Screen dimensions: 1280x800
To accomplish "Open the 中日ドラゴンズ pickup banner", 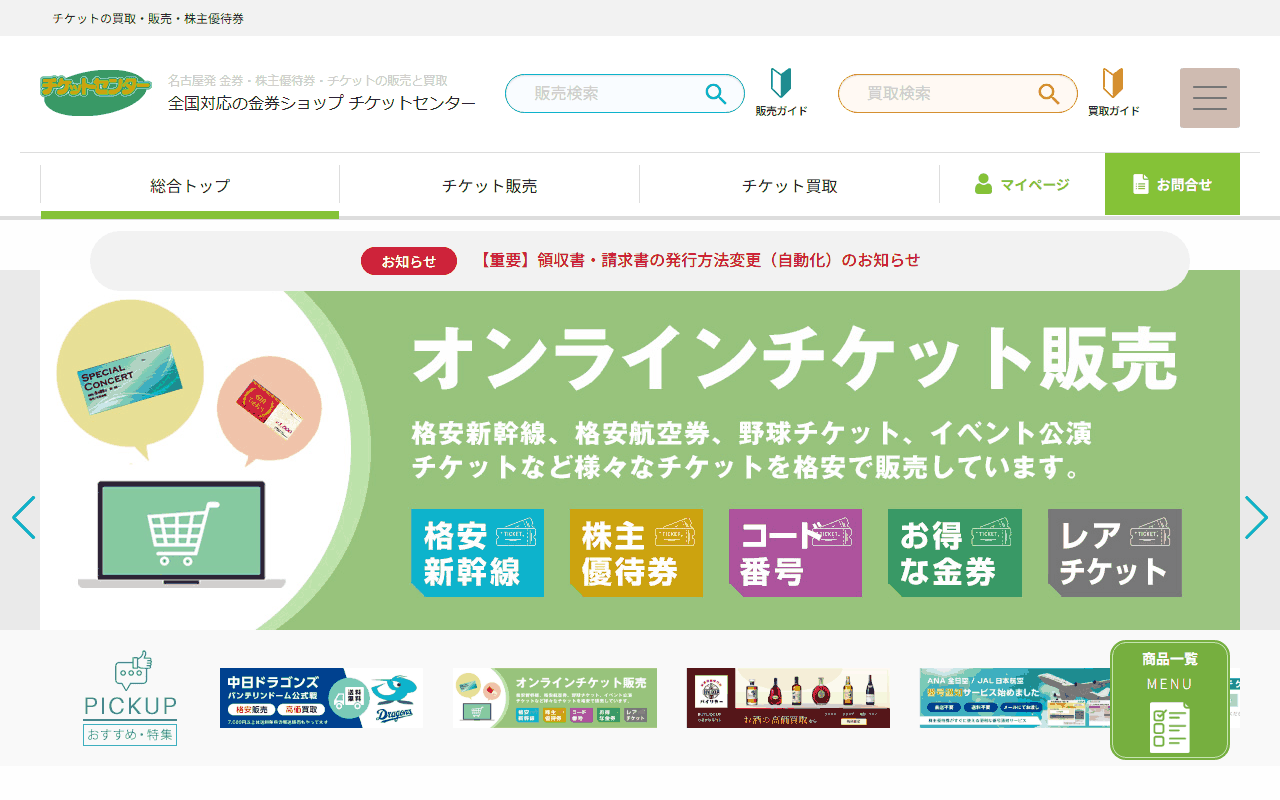I will (x=321, y=698).
